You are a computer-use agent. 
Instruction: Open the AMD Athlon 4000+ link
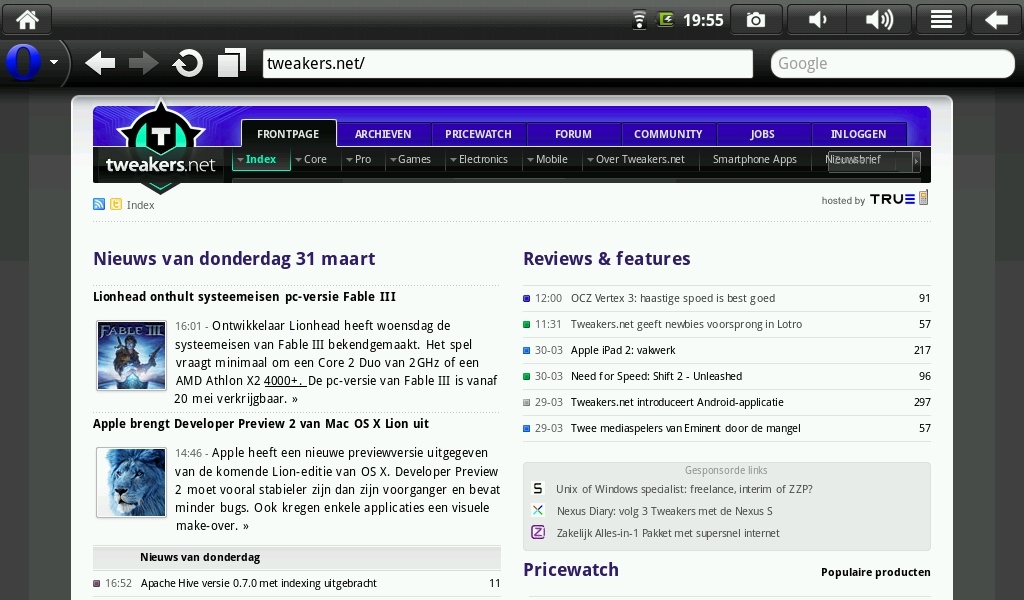pos(283,381)
